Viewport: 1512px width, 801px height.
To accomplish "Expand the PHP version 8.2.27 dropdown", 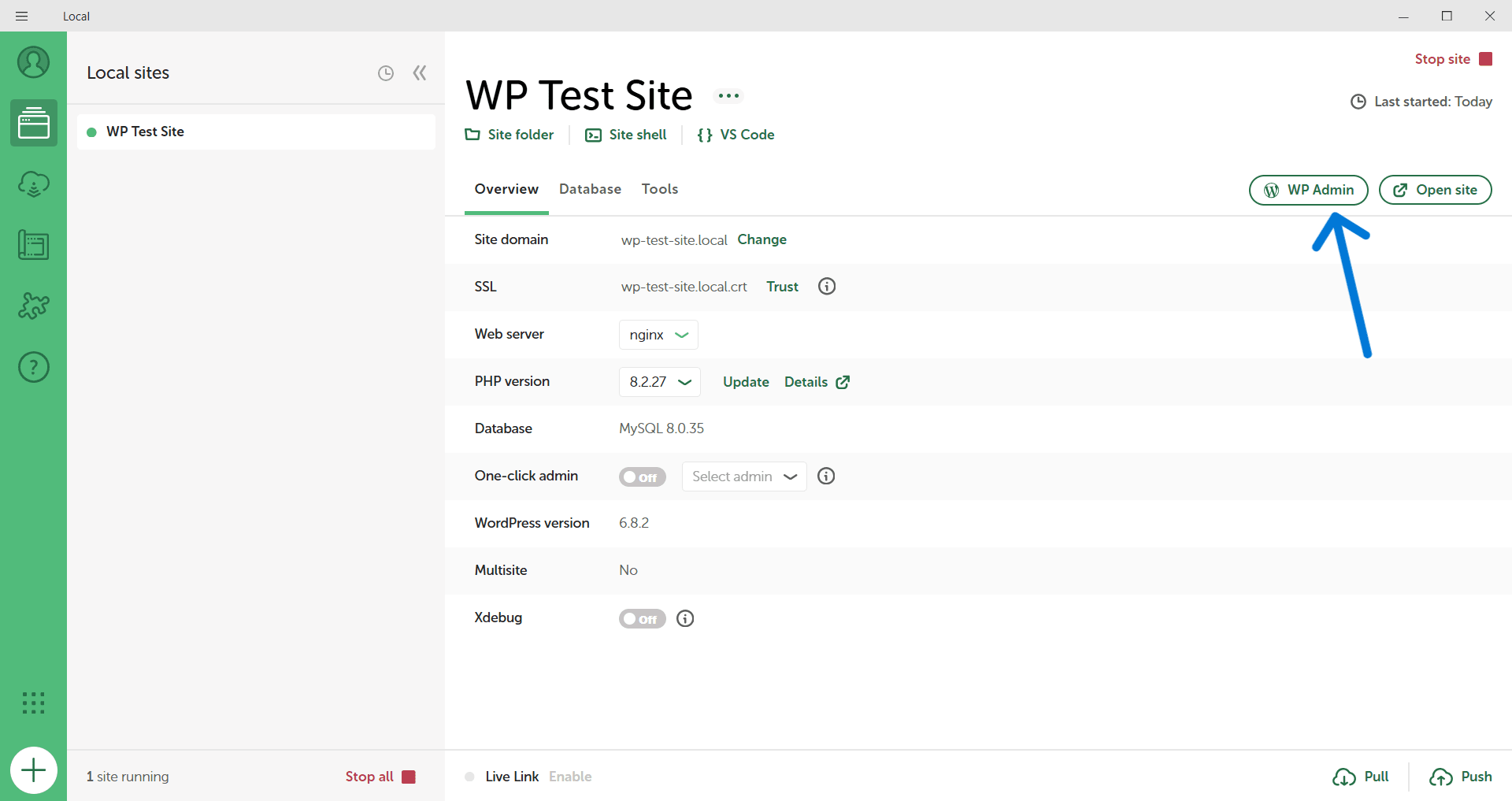I will (660, 382).
